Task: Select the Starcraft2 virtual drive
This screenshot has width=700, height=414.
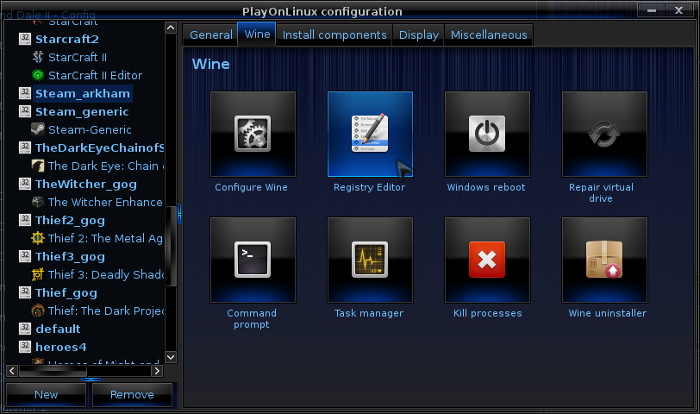Action: pos(67,39)
